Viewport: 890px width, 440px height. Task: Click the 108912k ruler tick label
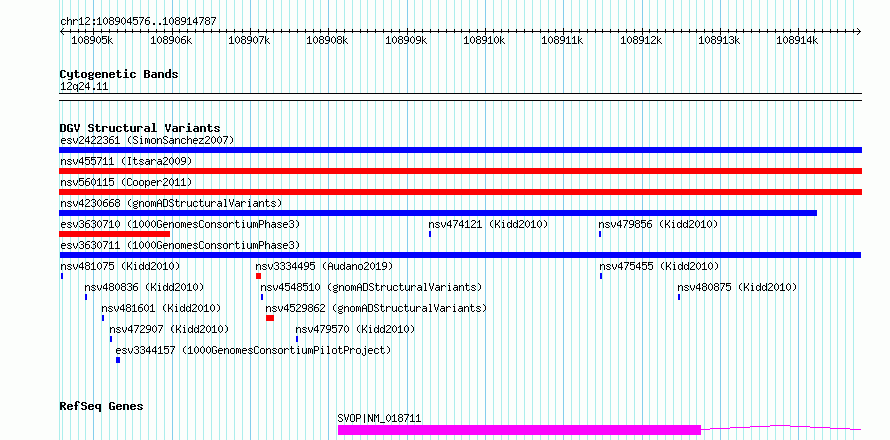(641, 40)
